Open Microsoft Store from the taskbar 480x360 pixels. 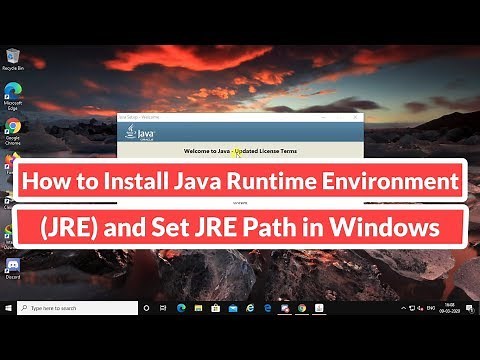(216, 308)
